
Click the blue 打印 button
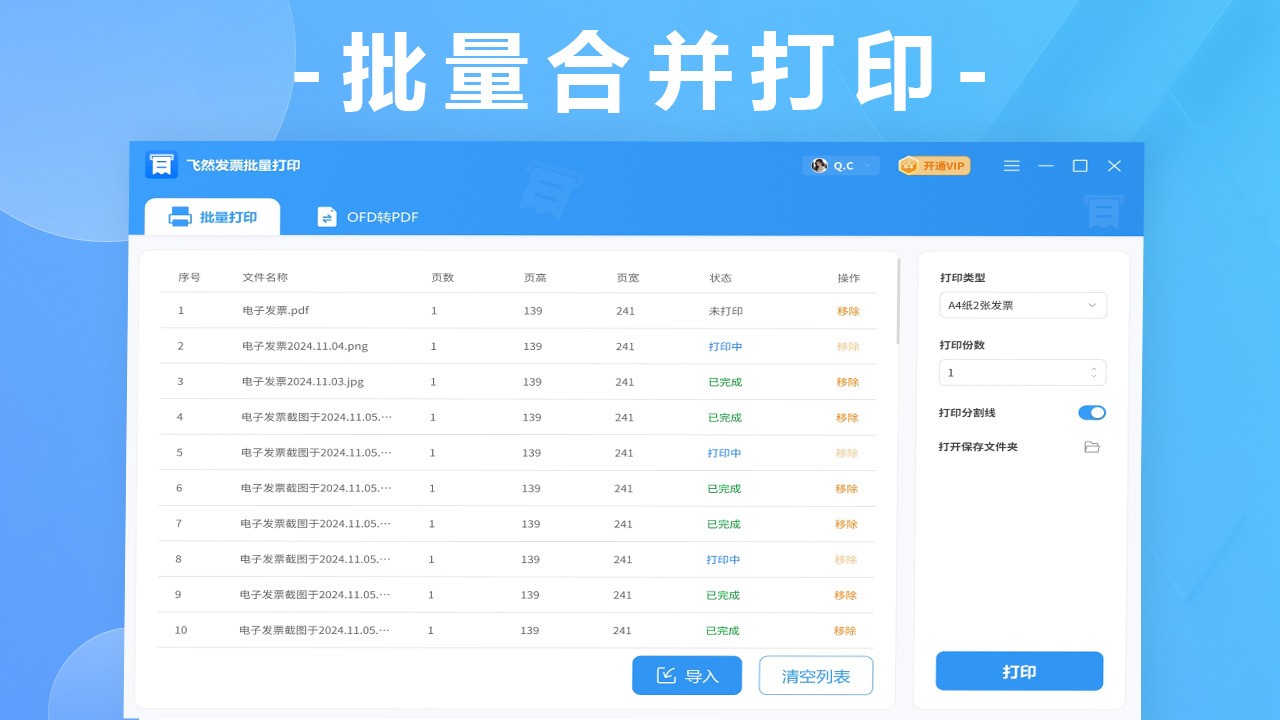tap(1019, 671)
